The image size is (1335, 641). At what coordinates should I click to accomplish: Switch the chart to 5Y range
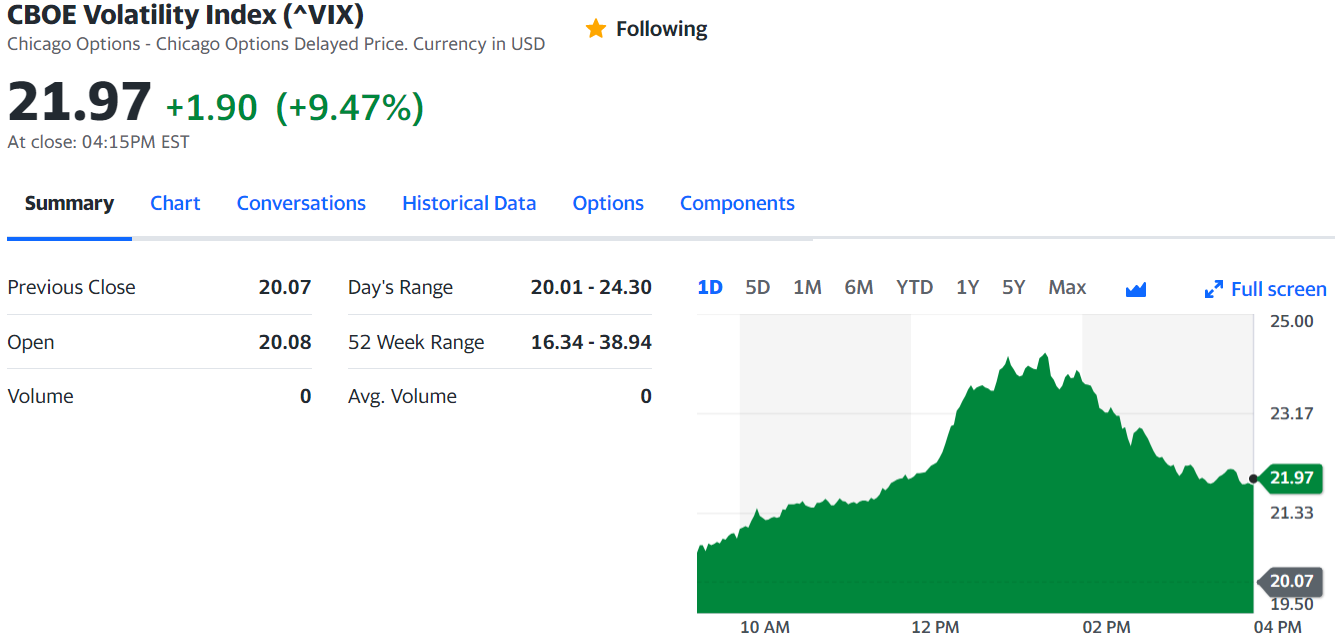coord(1014,287)
